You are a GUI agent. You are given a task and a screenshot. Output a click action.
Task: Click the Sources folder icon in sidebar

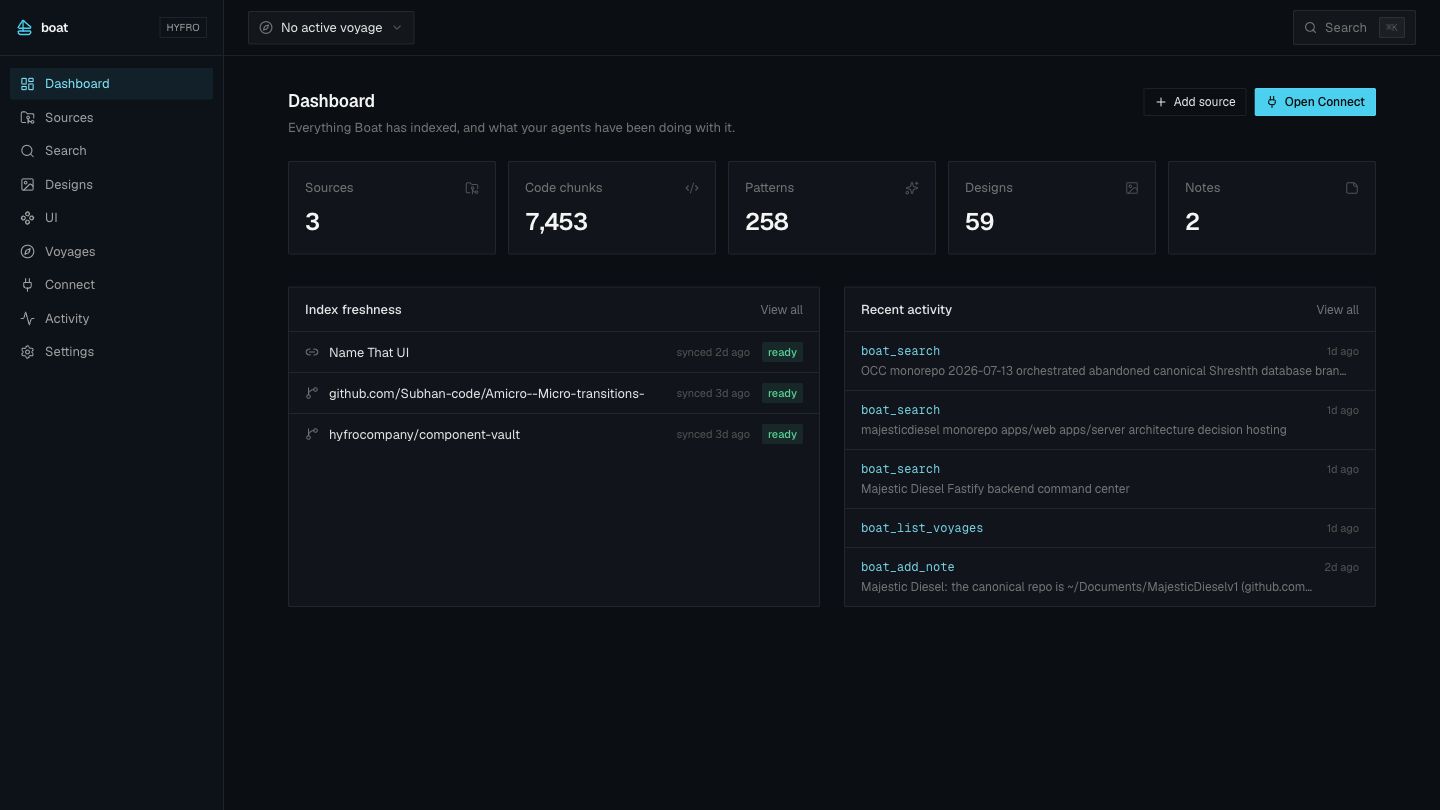(27, 118)
